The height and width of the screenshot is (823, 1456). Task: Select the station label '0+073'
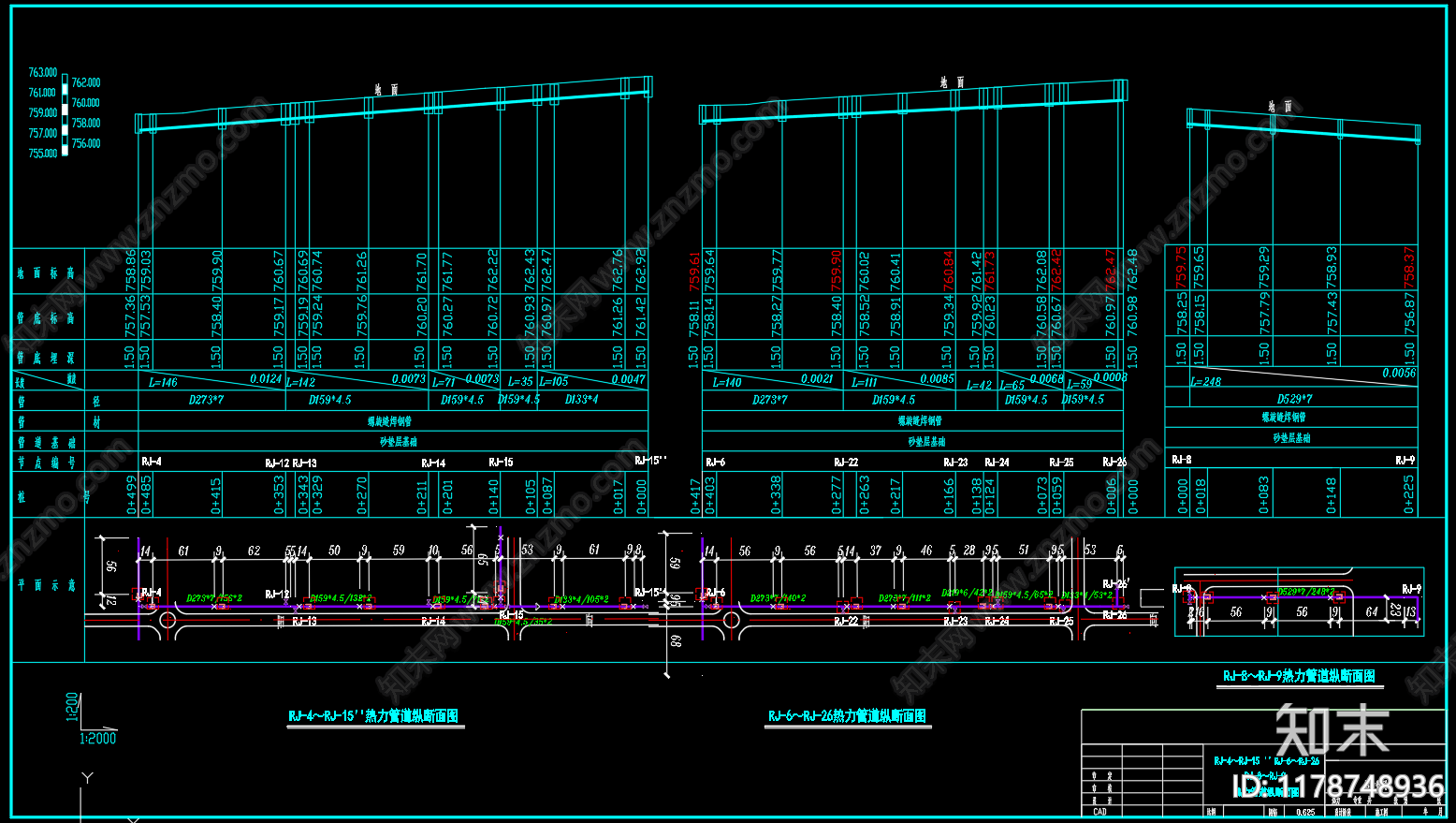coord(1042,494)
